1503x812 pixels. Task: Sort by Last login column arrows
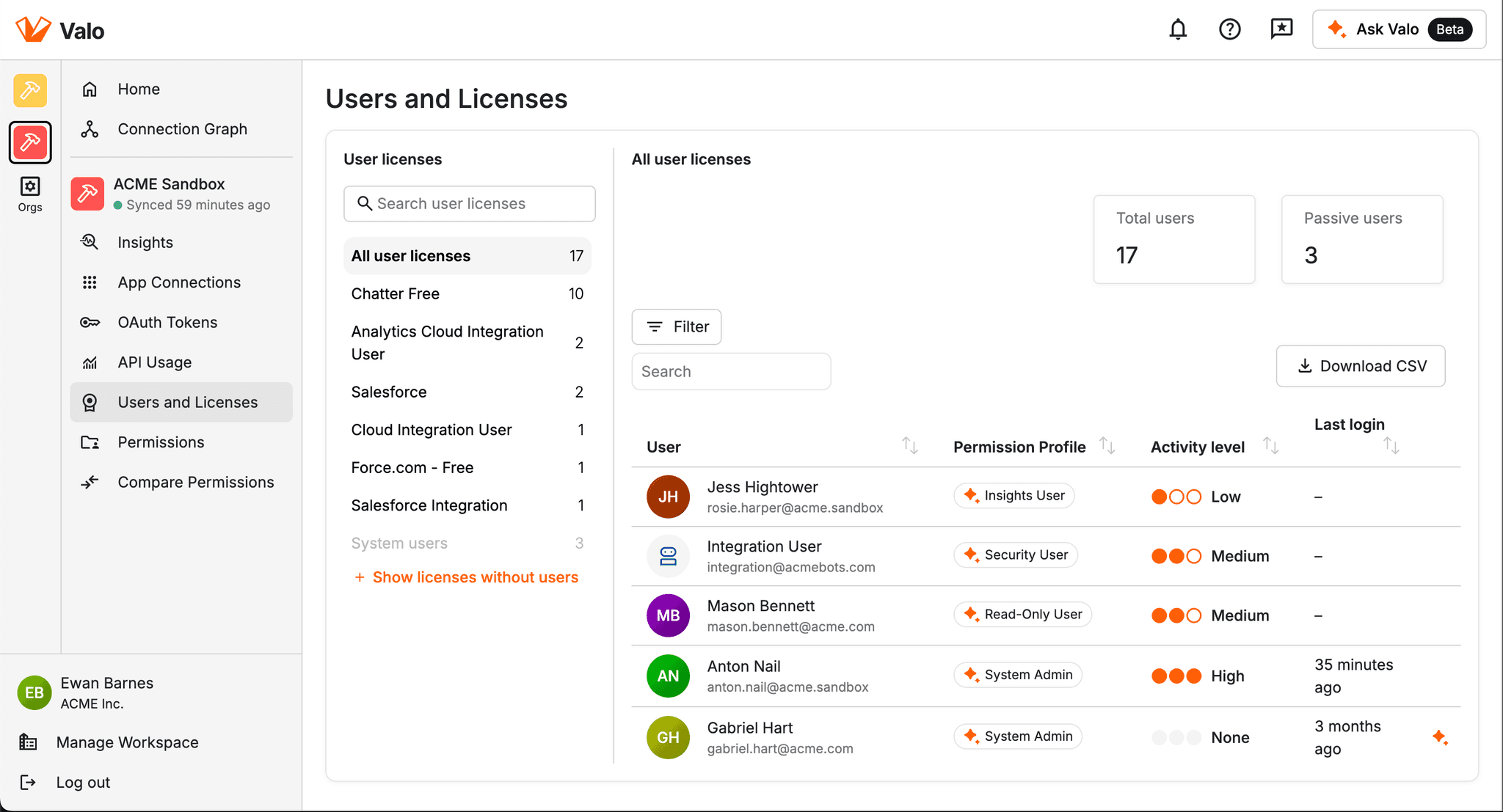click(1391, 445)
